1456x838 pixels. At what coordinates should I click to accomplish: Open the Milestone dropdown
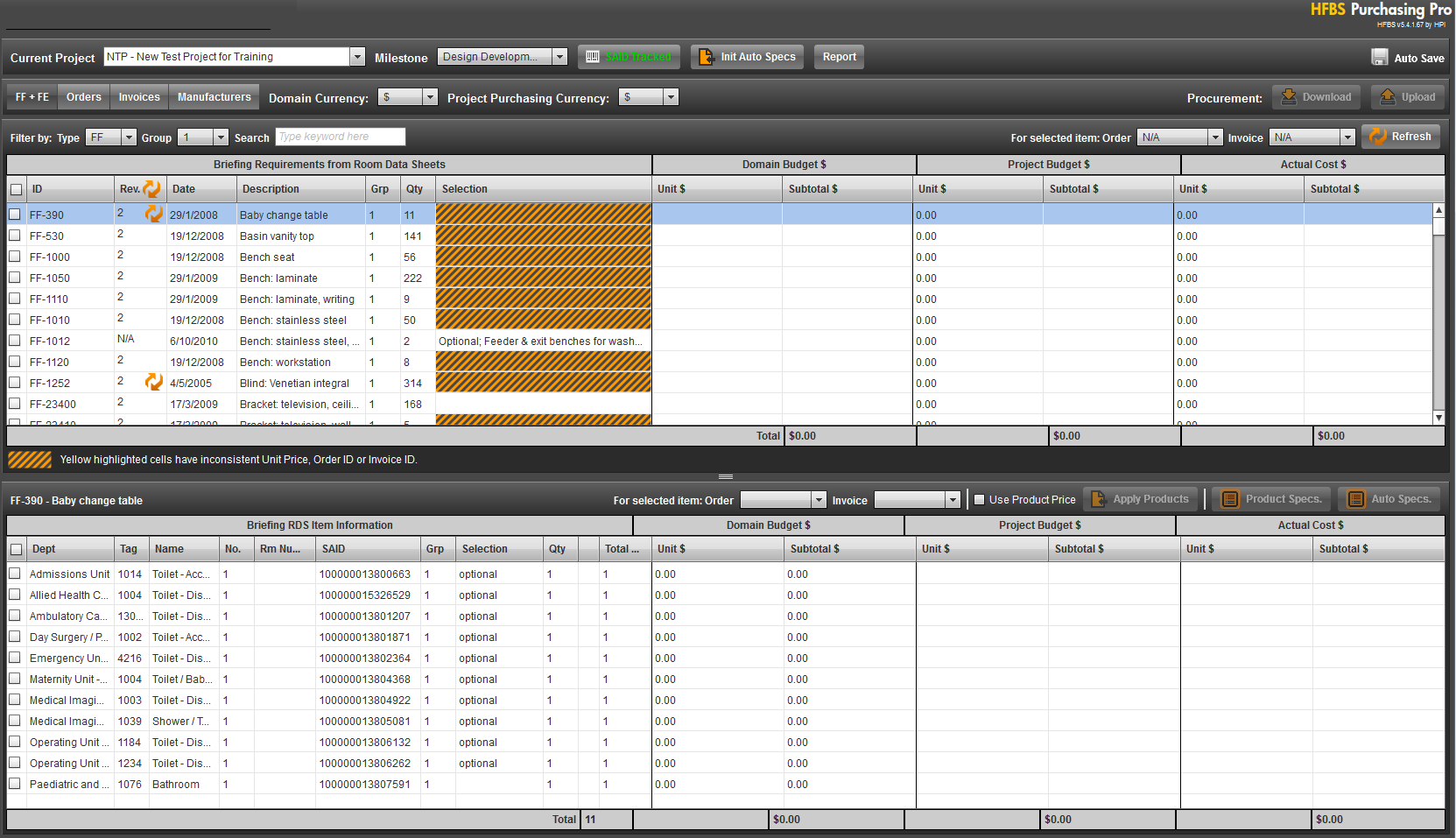tap(559, 57)
